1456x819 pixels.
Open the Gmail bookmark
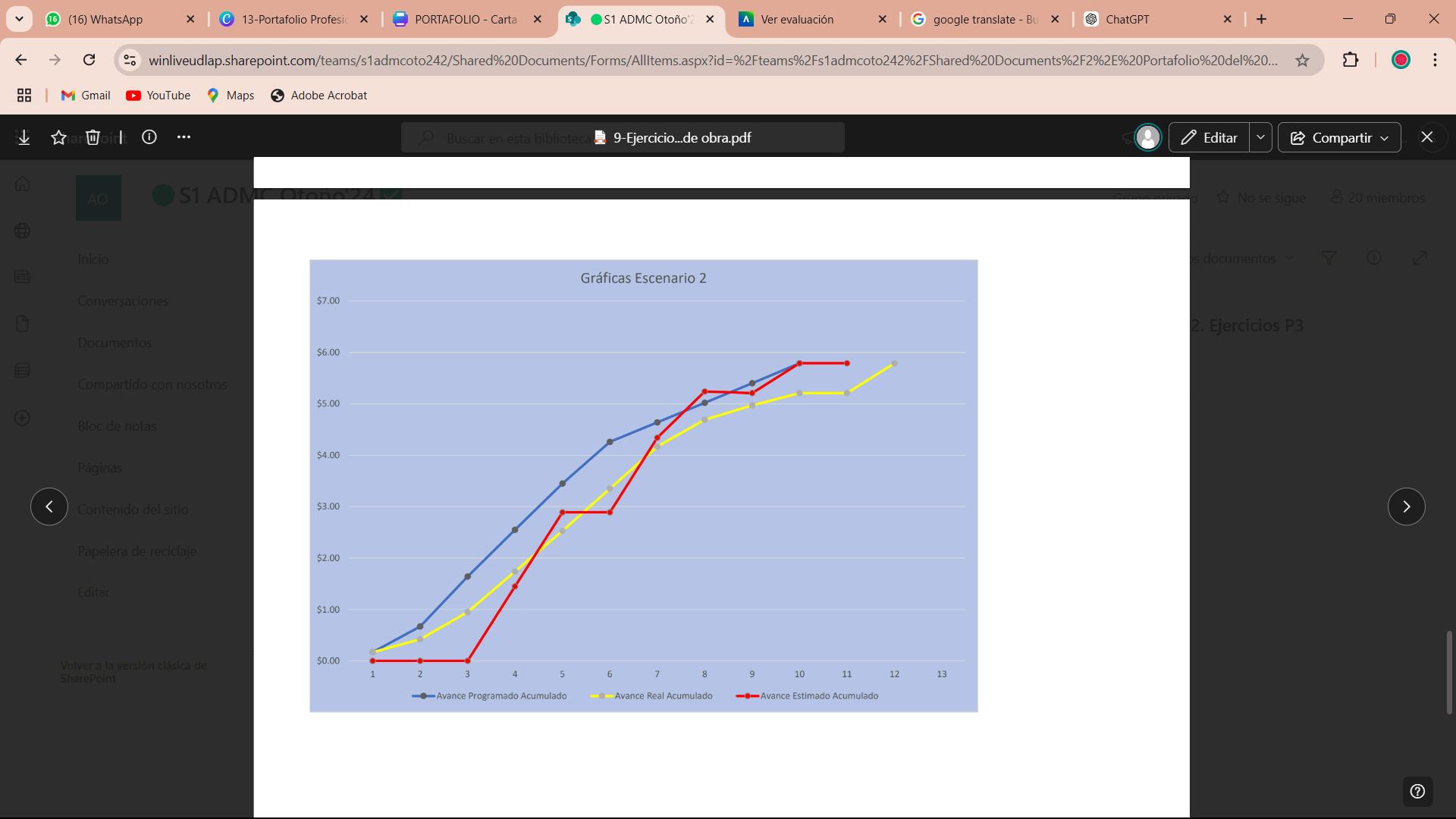click(x=86, y=95)
